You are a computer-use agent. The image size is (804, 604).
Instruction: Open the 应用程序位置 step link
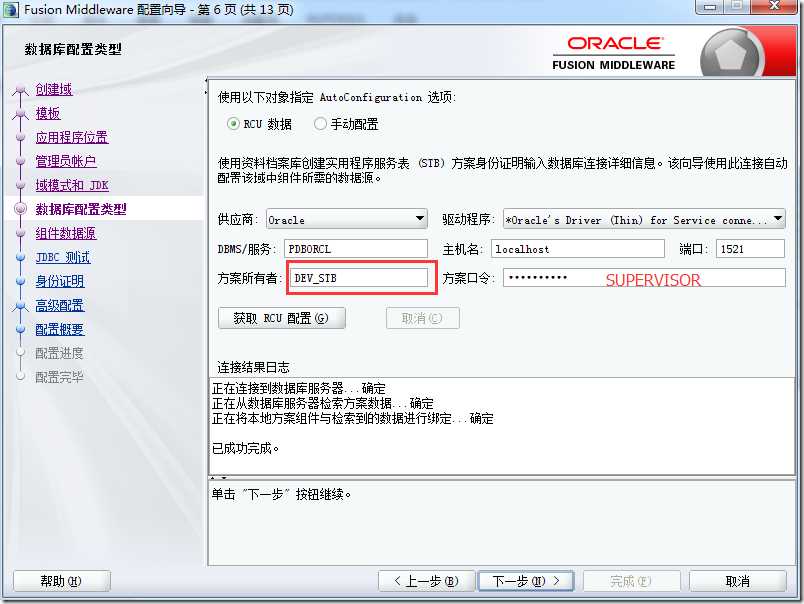click(72, 137)
